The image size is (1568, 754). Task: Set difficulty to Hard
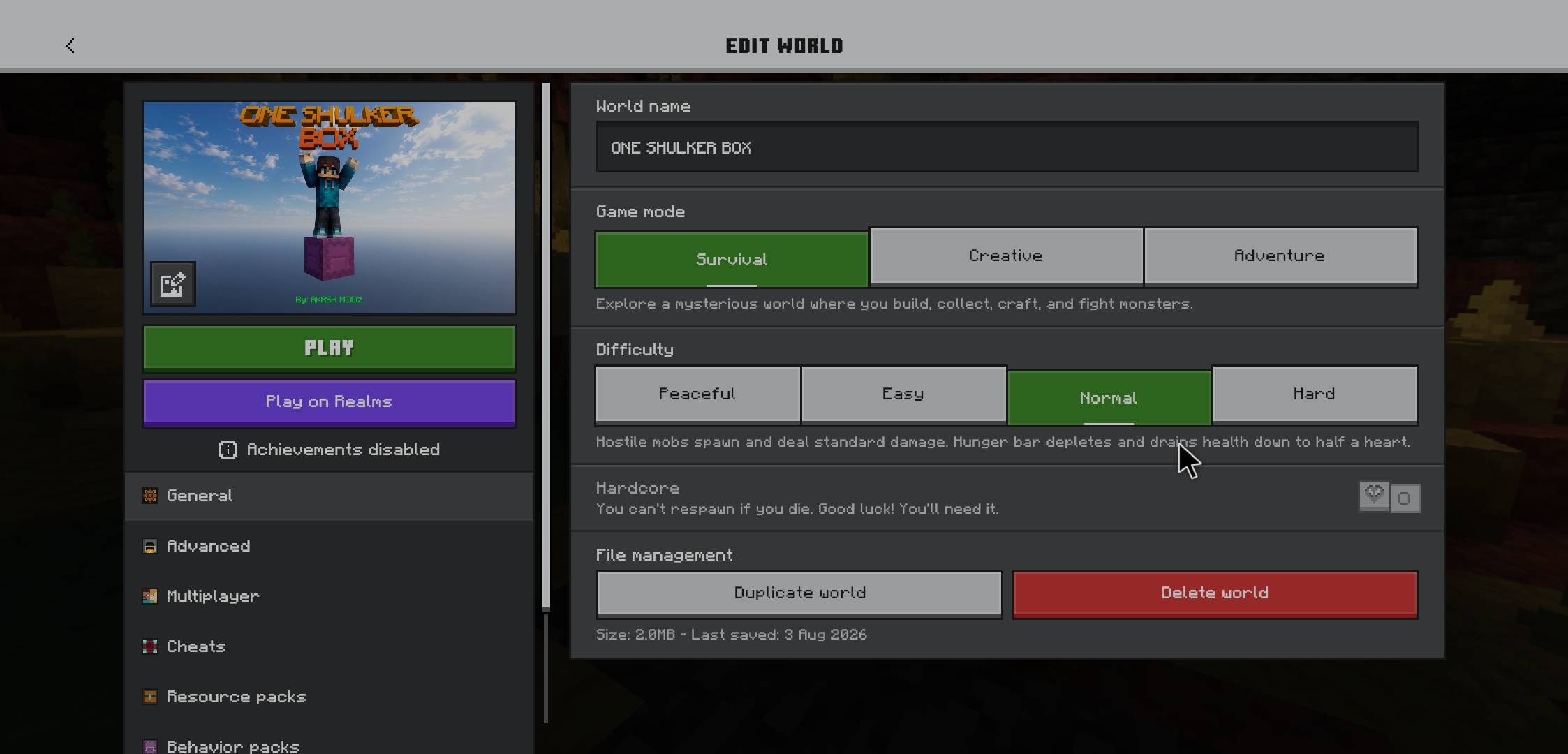tap(1315, 394)
